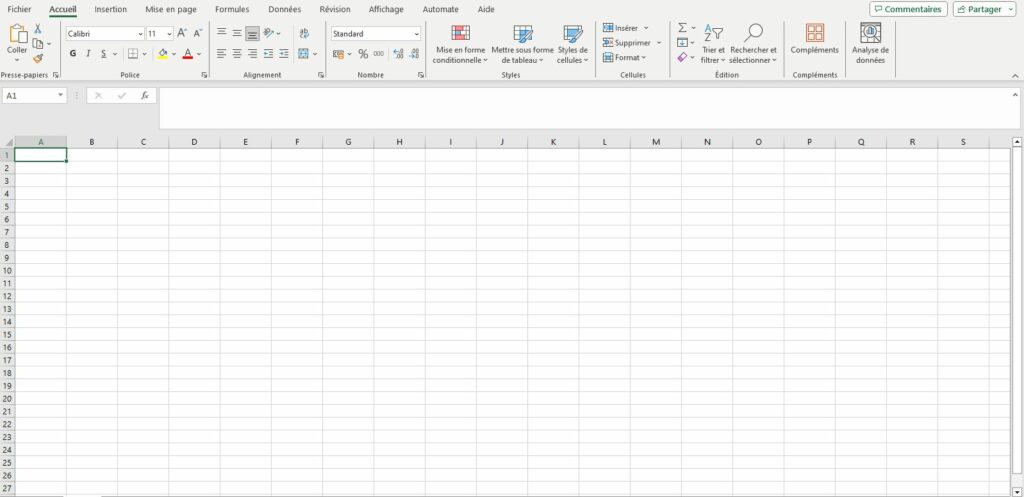Switch to the Insertion tab
Viewport: 1024px width, 497px height.
pyautogui.click(x=110, y=9)
